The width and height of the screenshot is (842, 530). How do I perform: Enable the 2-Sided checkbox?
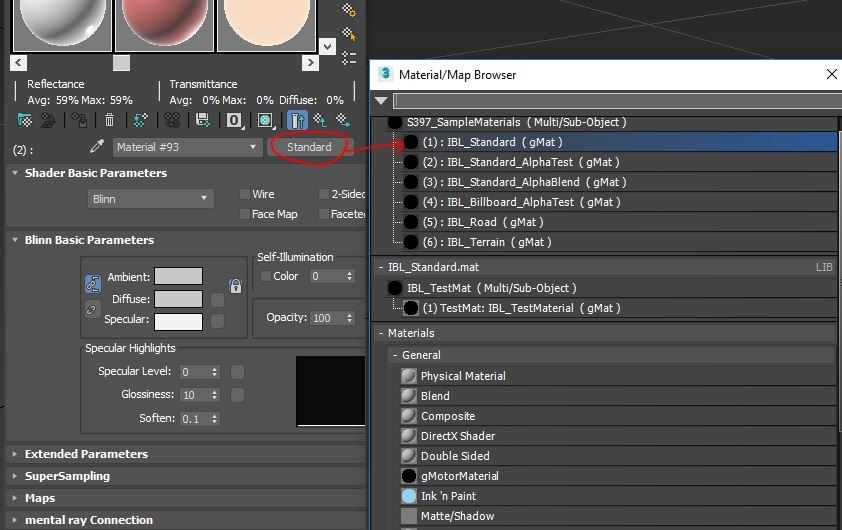323,194
